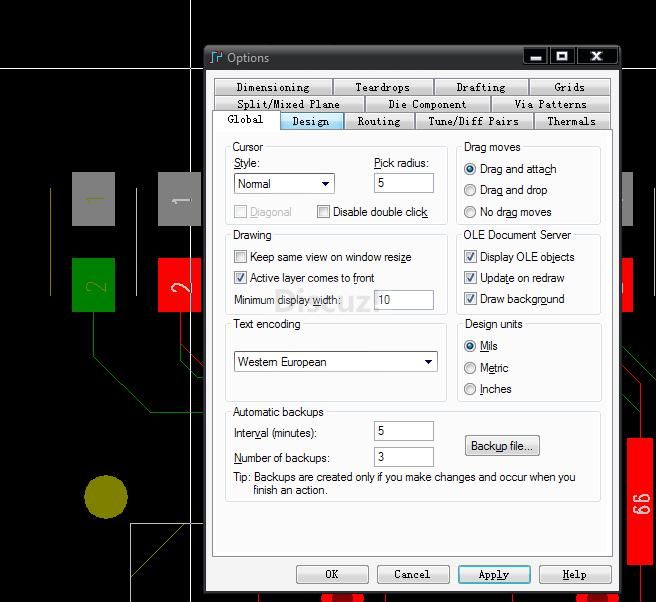The height and width of the screenshot is (602, 656).
Task: Go to the Thermals tab
Action: click(x=571, y=121)
